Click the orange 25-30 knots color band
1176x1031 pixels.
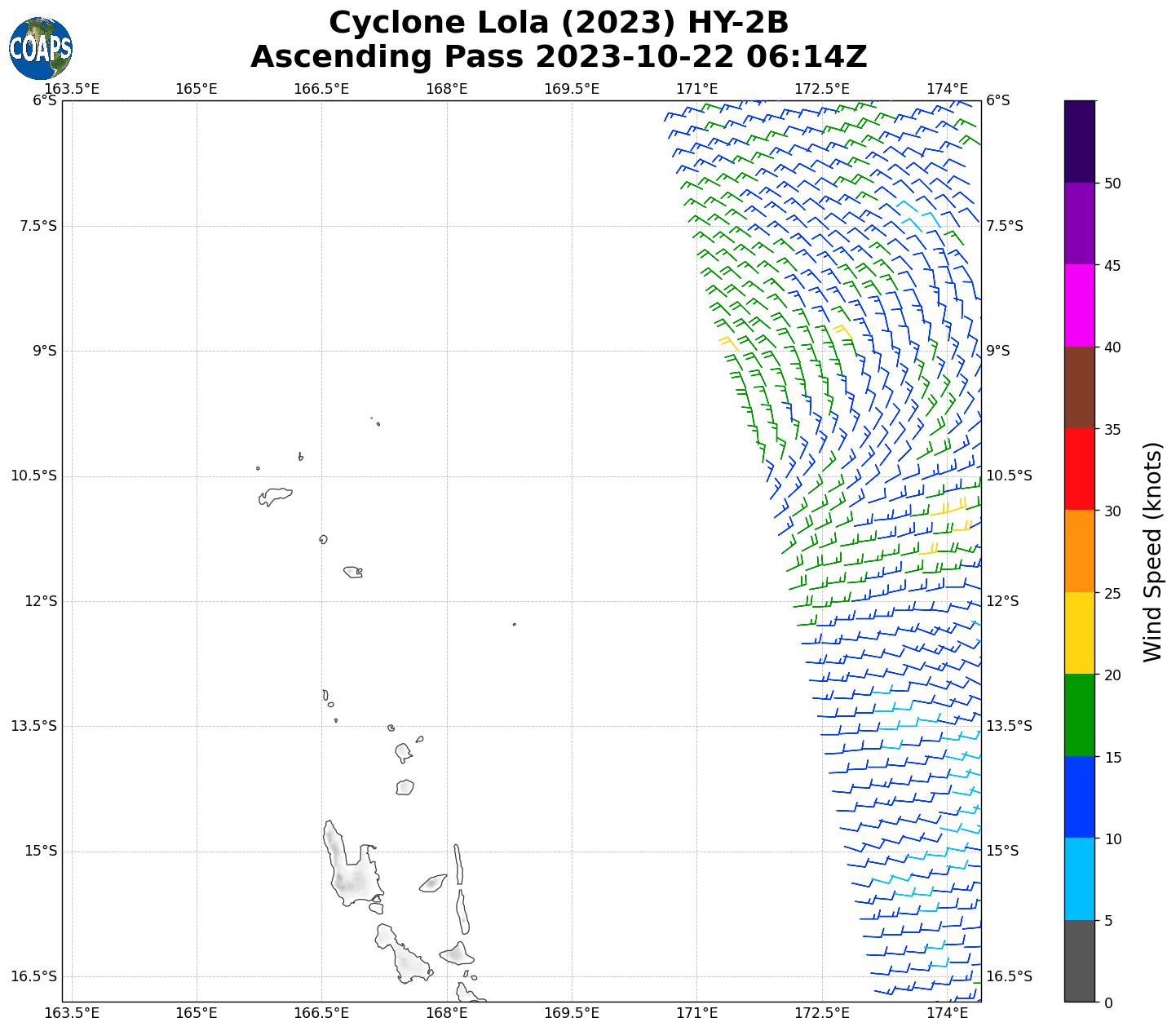click(x=1080, y=551)
